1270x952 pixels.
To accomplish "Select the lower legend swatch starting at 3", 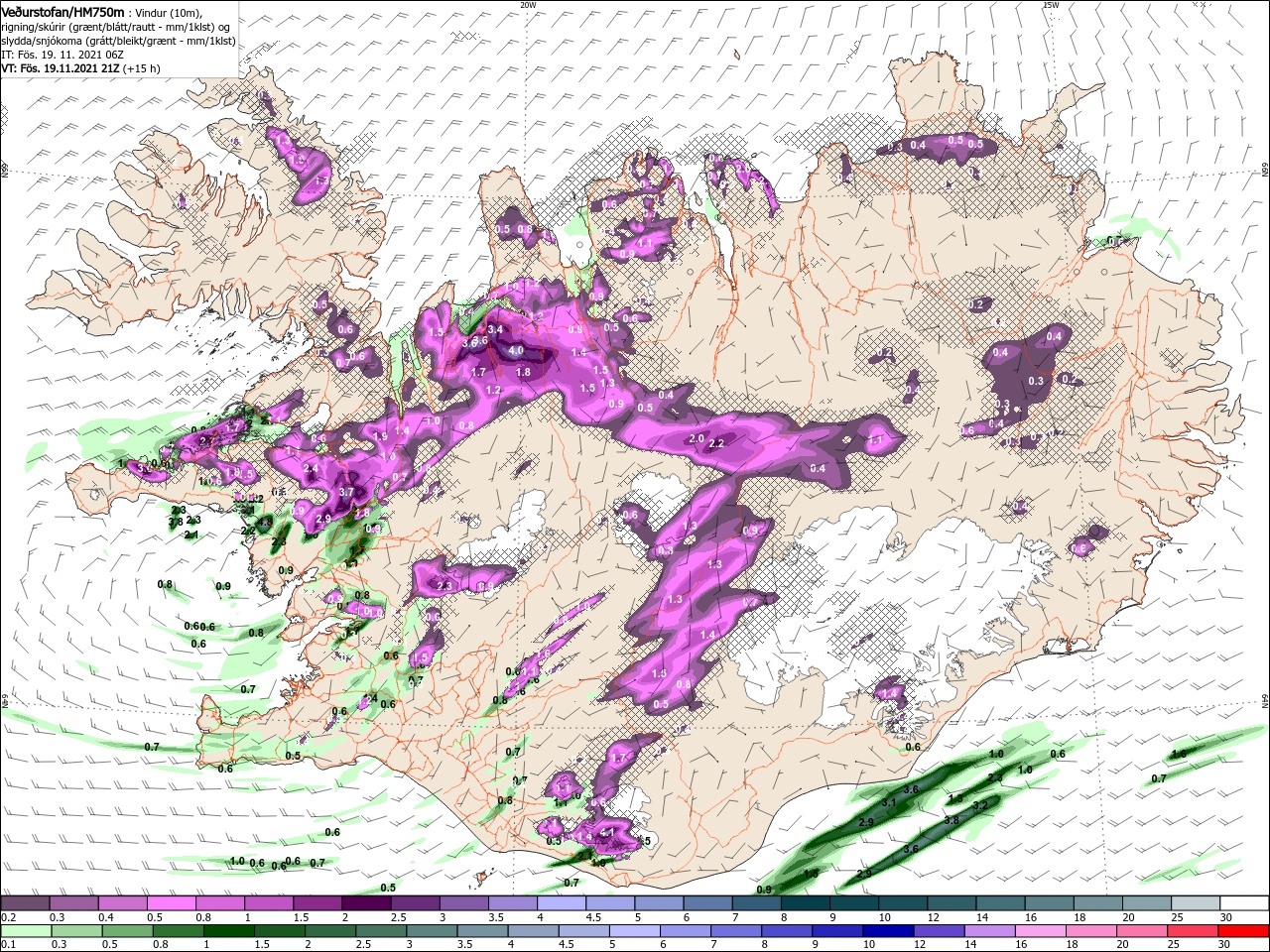I will click(432, 931).
